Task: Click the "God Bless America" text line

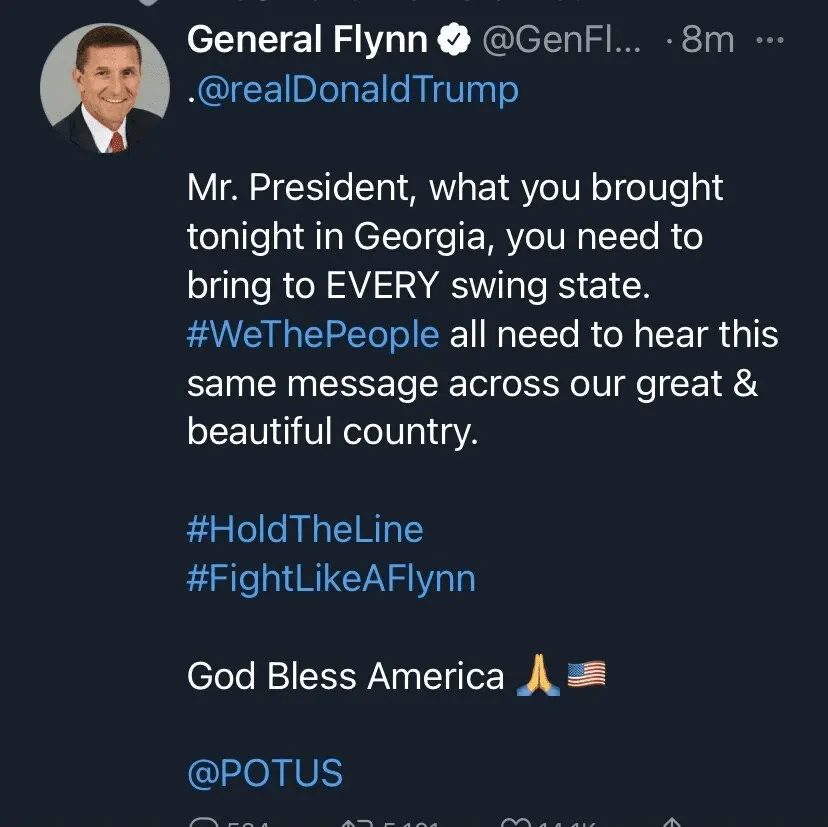Action: pyautogui.click(x=346, y=677)
